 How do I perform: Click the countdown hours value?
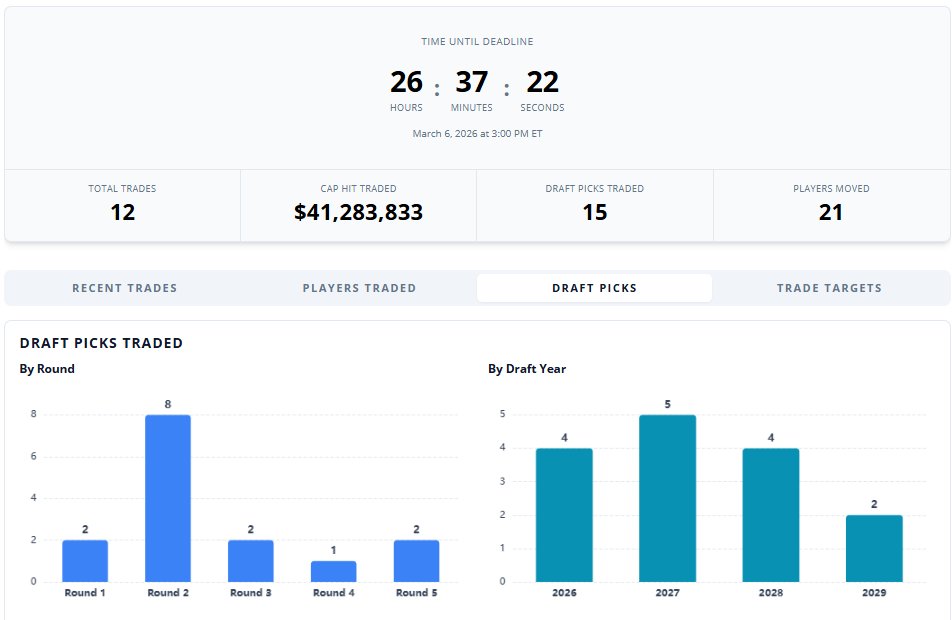click(406, 82)
